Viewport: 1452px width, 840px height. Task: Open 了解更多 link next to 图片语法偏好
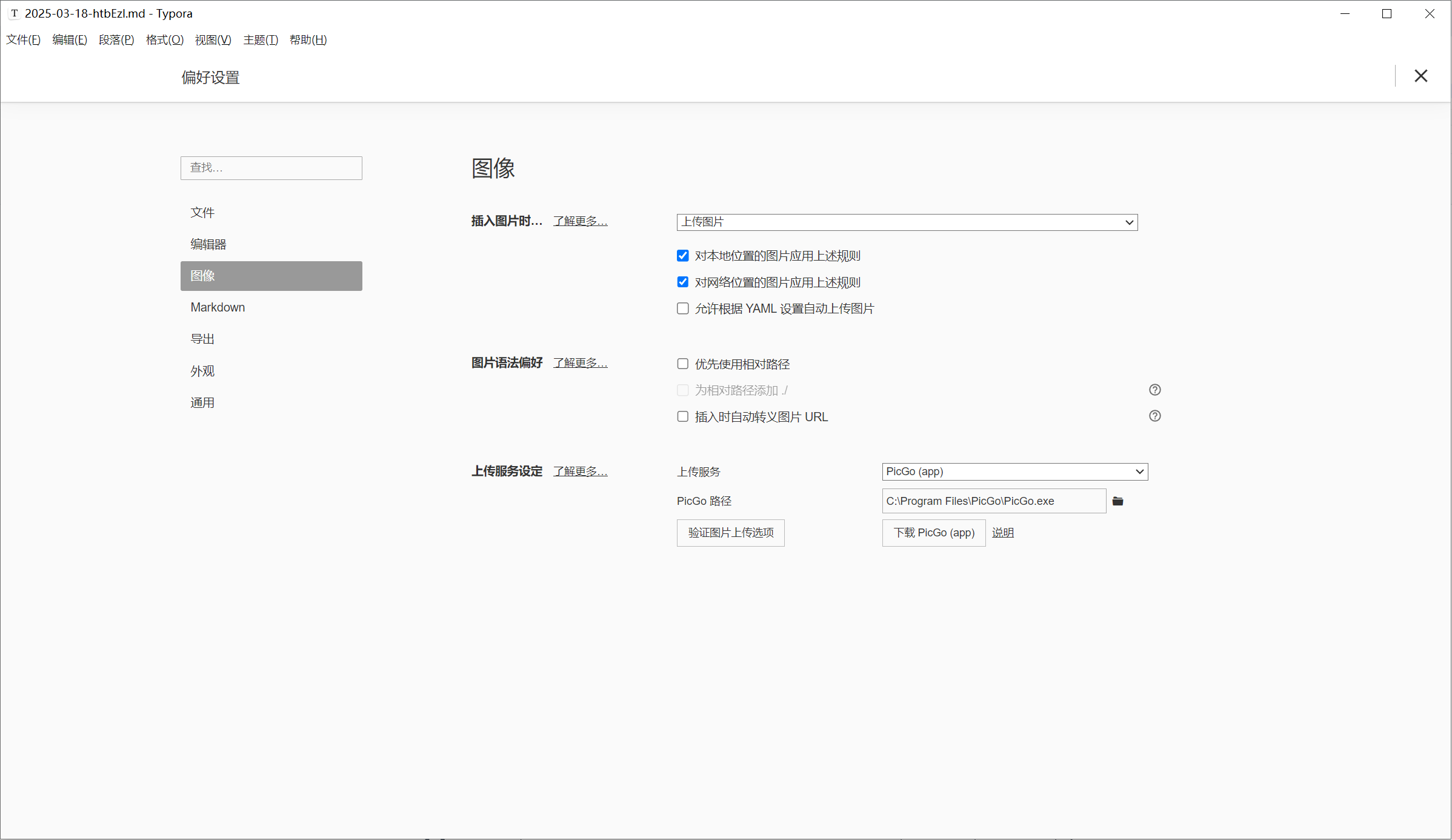tap(581, 363)
